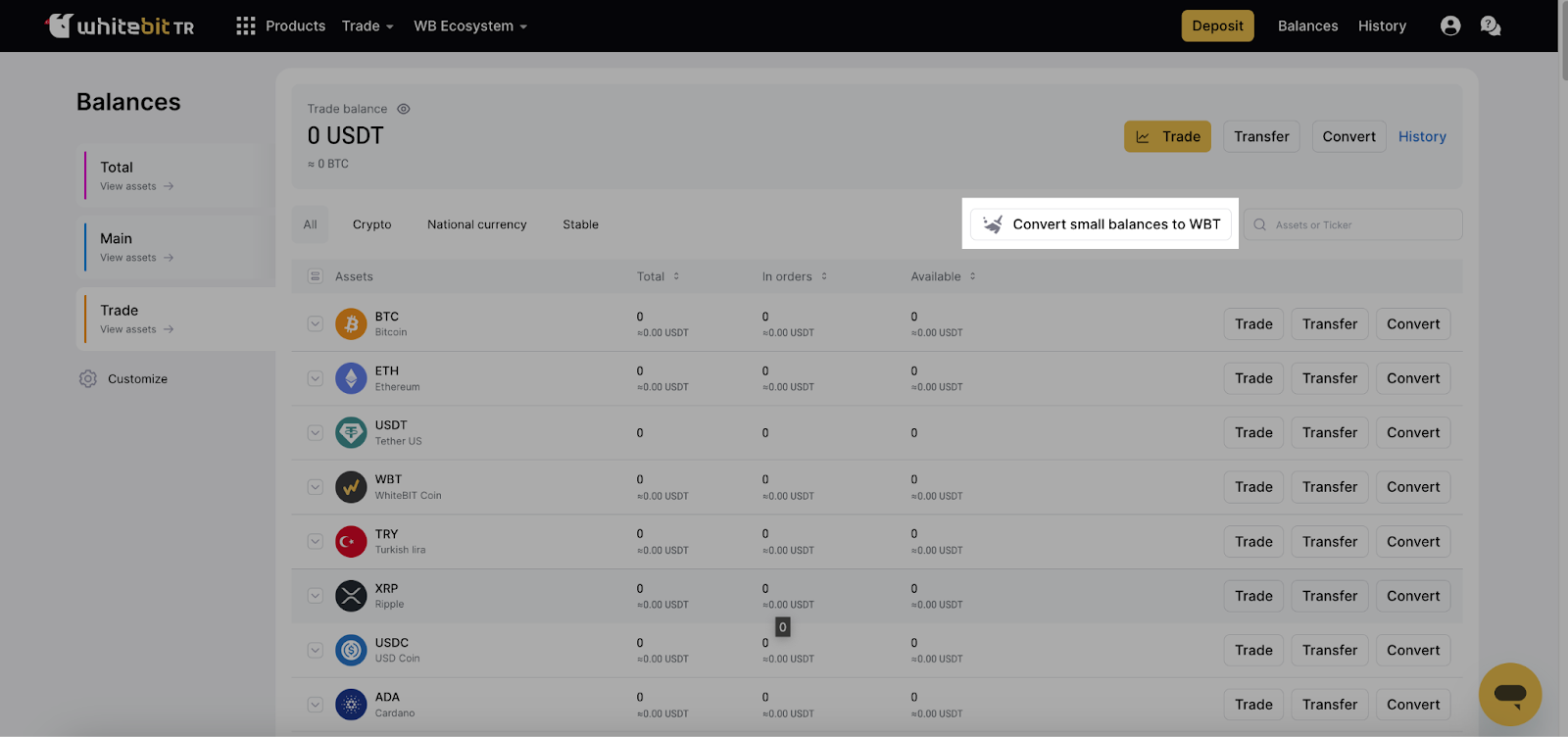Open the Products grid icon
This screenshot has height=737, width=1568.
click(x=246, y=25)
